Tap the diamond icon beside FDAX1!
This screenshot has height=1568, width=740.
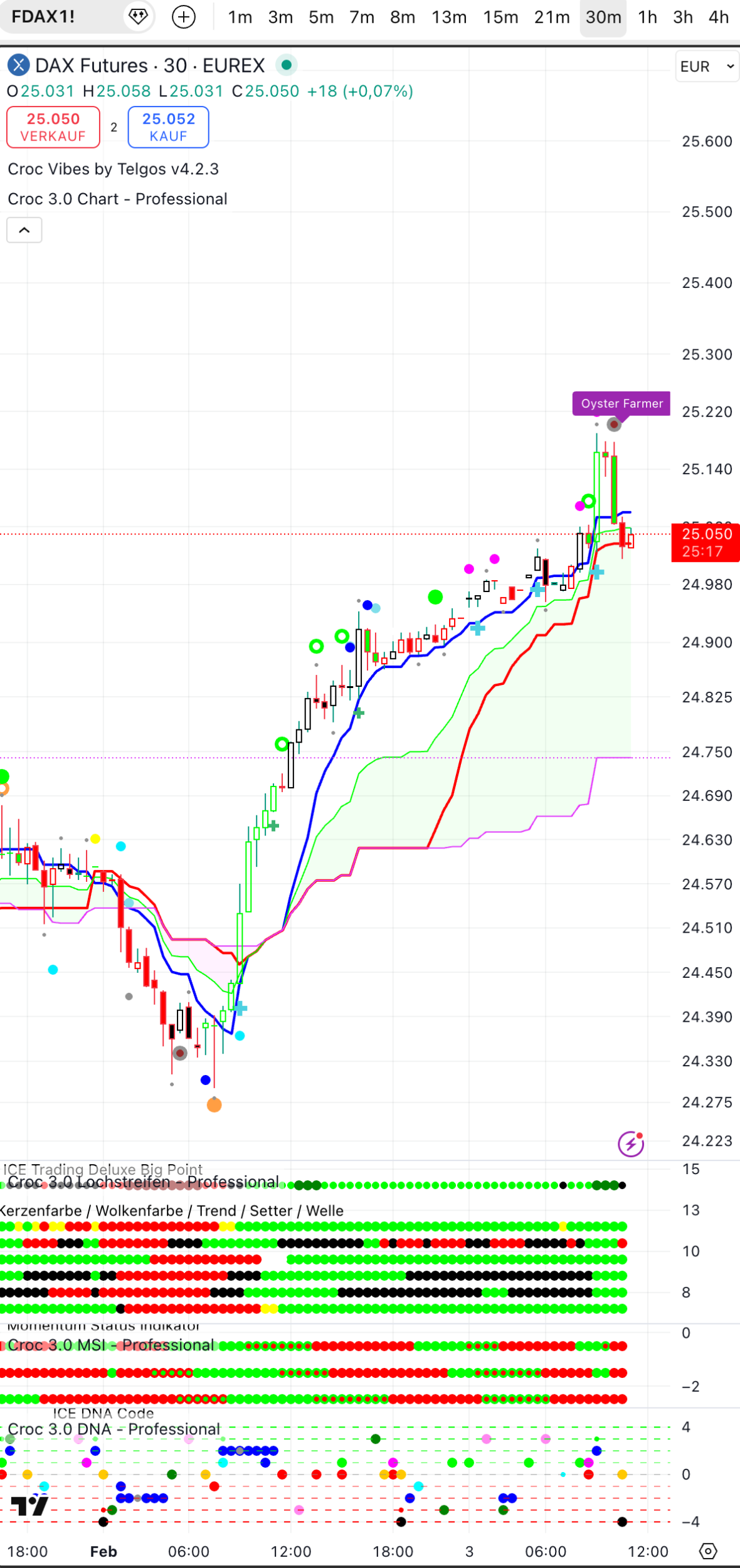[138, 17]
